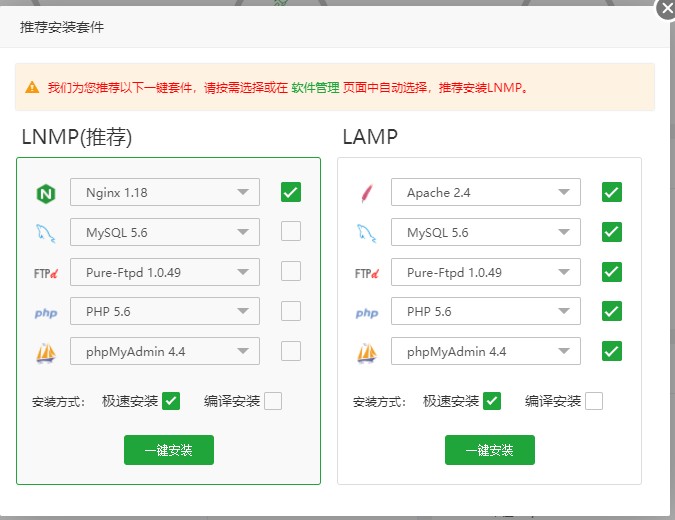Open MySQL 5.6 dropdown in LNMP

tap(165, 232)
